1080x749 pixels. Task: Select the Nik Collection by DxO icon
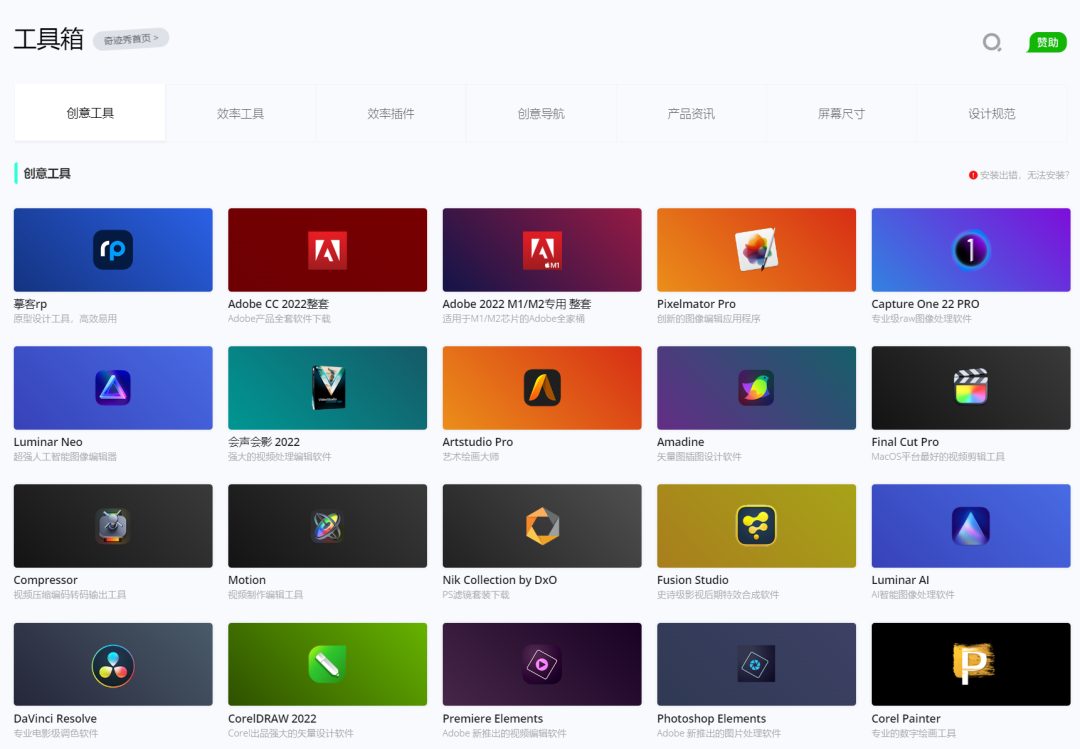point(542,526)
